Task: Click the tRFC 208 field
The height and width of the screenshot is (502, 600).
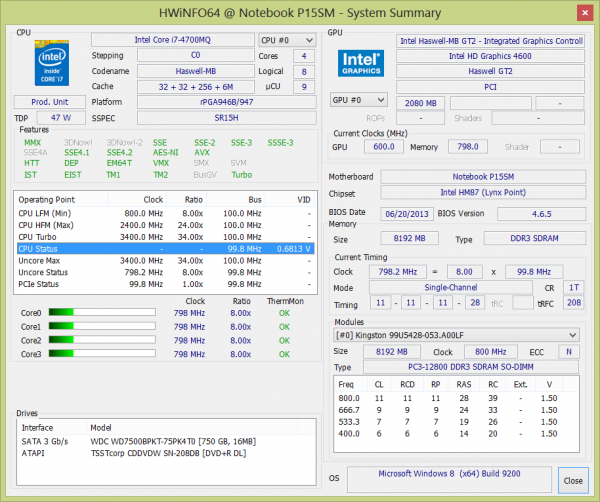Action: pos(574,303)
